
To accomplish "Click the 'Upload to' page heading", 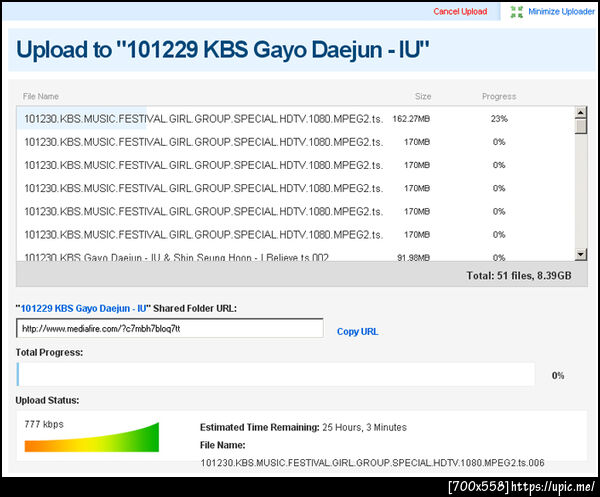I will [x=222, y=50].
